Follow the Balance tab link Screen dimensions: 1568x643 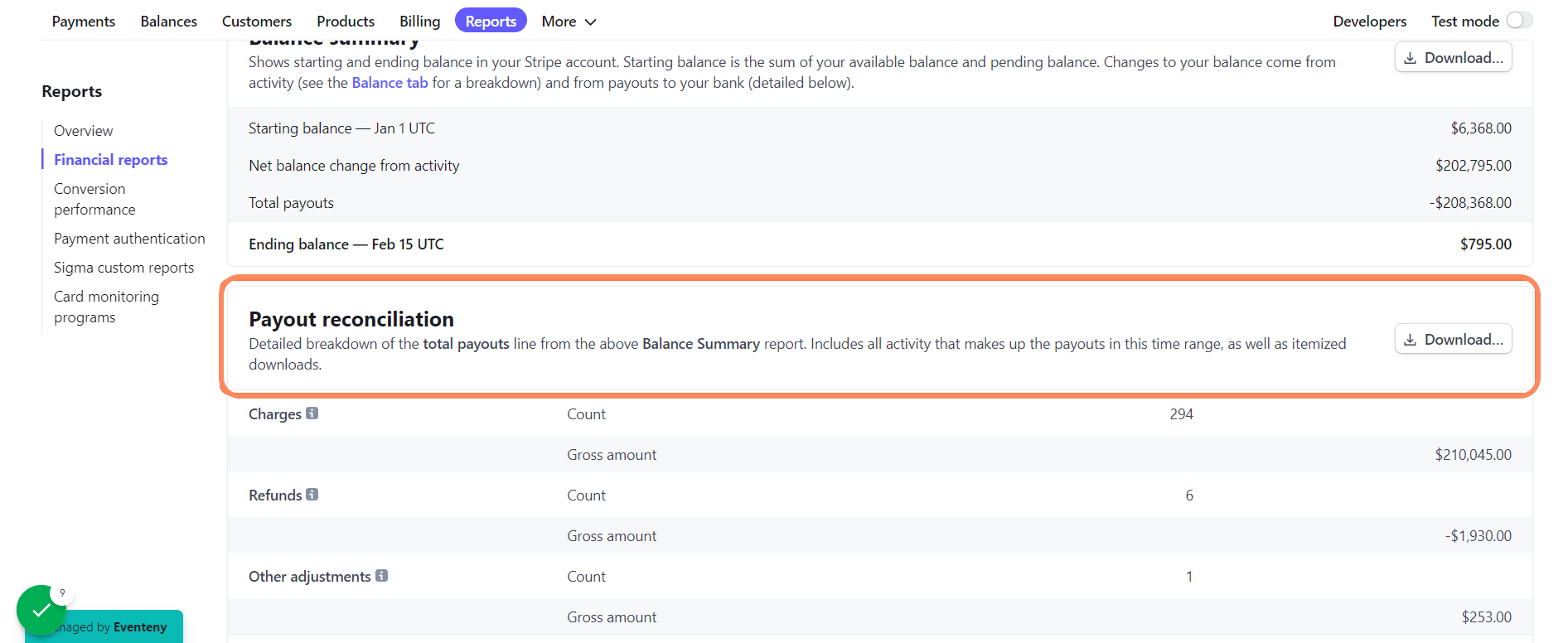click(x=390, y=83)
